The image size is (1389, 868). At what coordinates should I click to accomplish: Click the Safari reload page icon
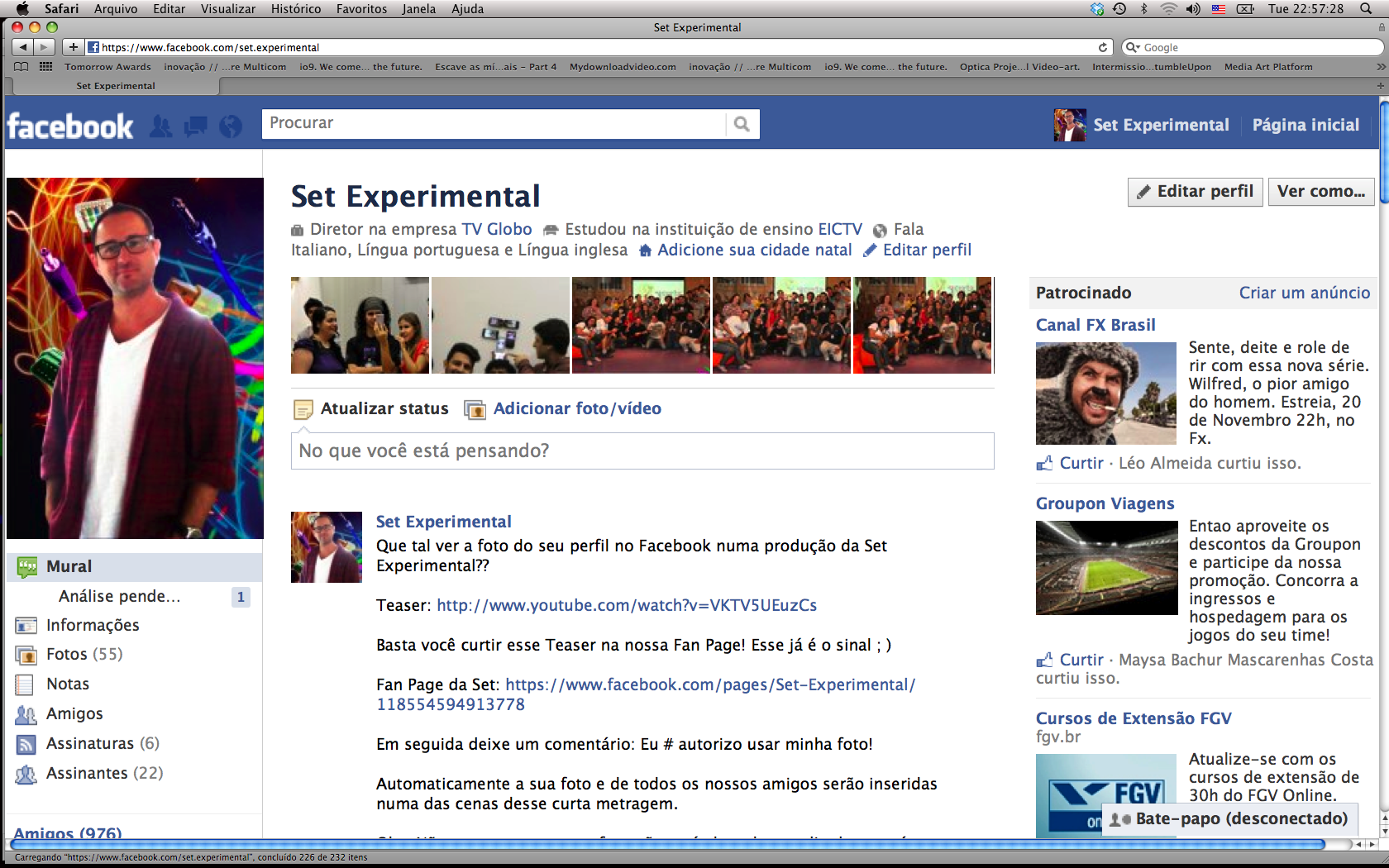(x=1102, y=47)
